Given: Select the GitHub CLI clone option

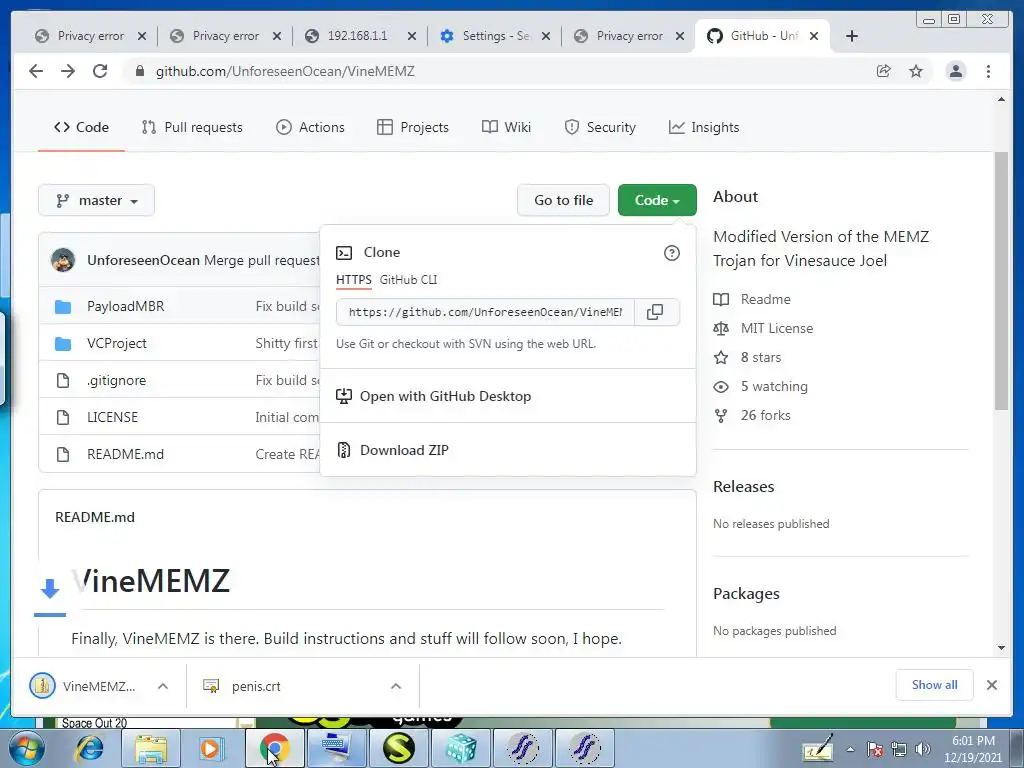Looking at the screenshot, I should pos(409,280).
